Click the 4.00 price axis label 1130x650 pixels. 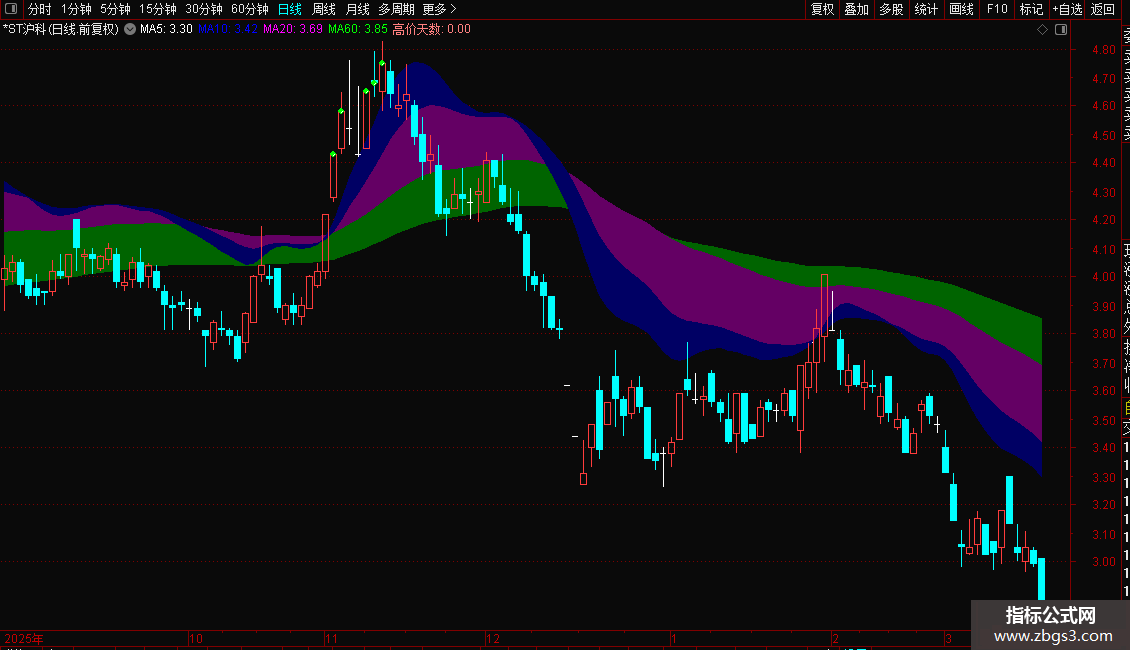[x=1103, y=277]
